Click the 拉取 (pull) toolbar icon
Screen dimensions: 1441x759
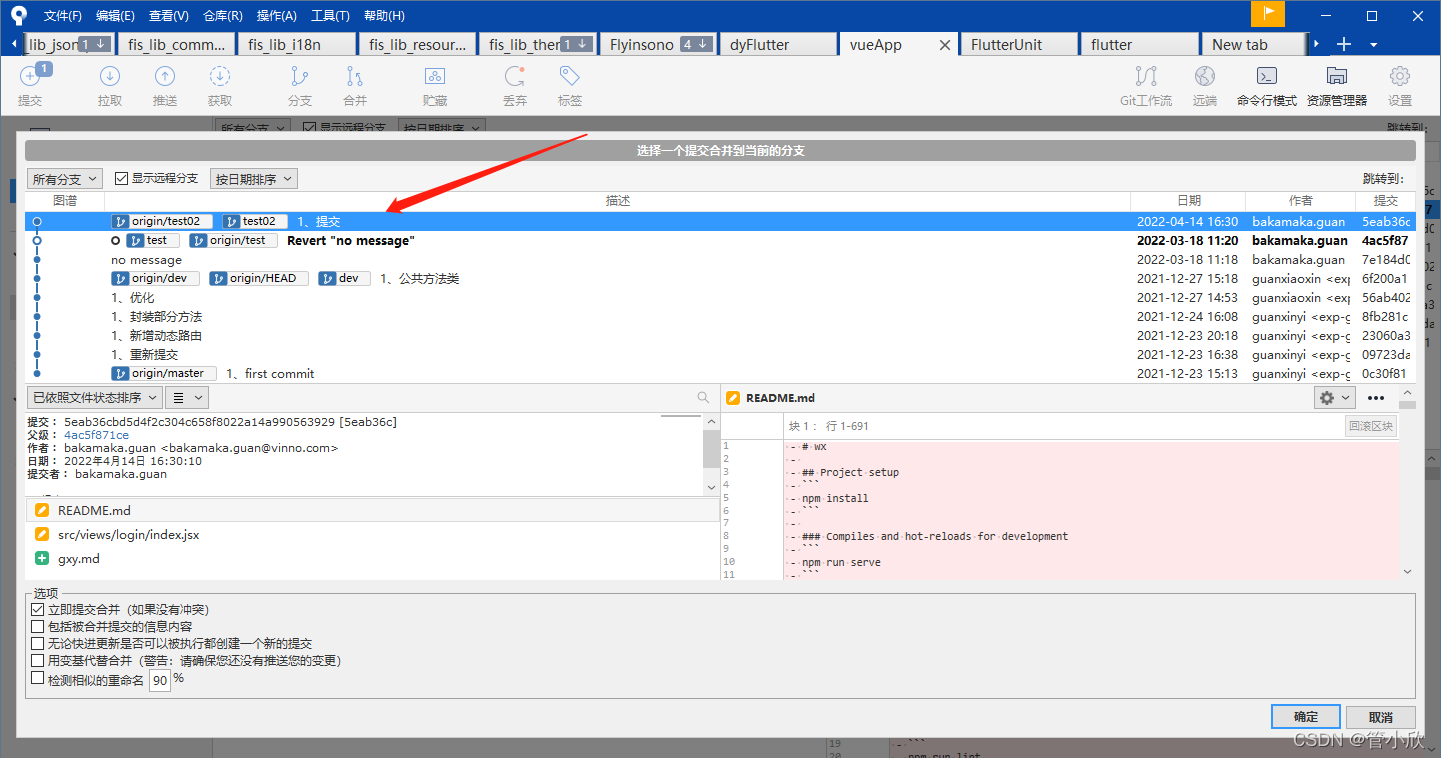110,77
